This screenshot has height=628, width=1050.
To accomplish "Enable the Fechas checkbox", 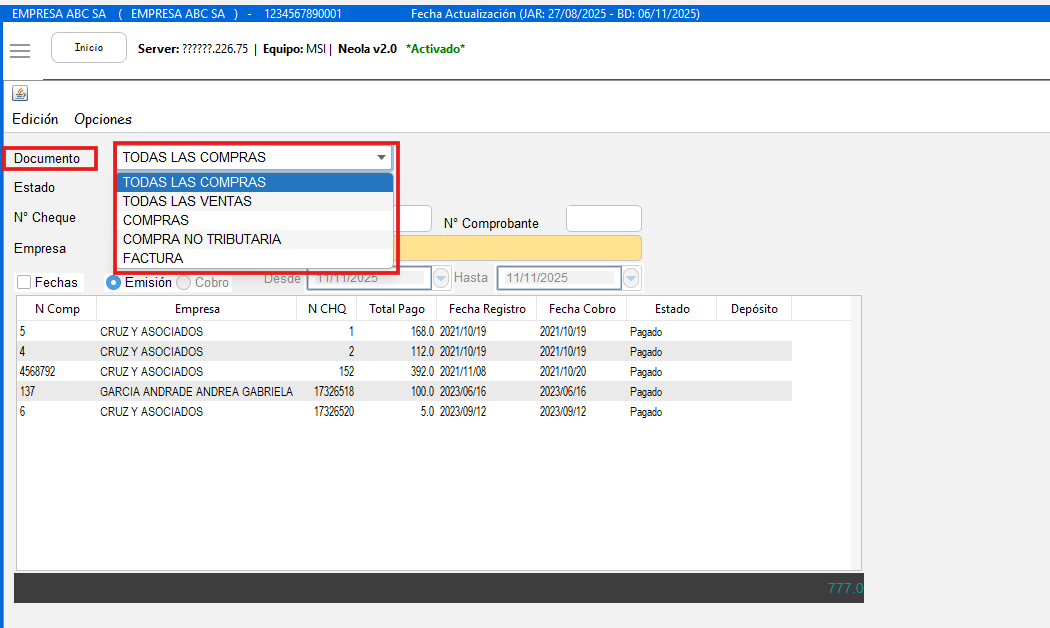I will tap(24, 282).
